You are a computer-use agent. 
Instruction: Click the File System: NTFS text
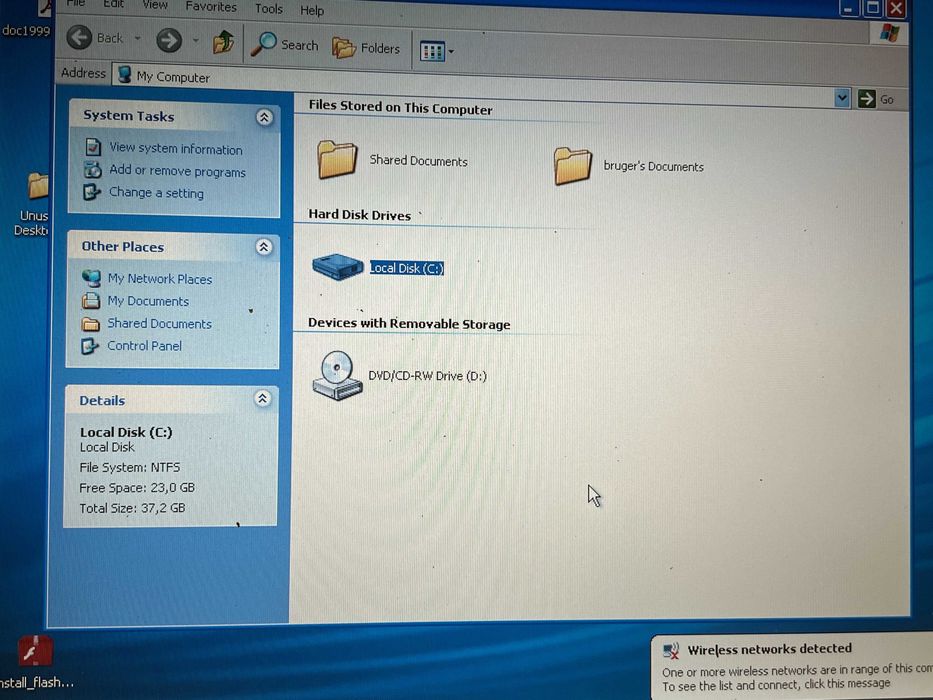pyautogui.click(x=130, y=467)
